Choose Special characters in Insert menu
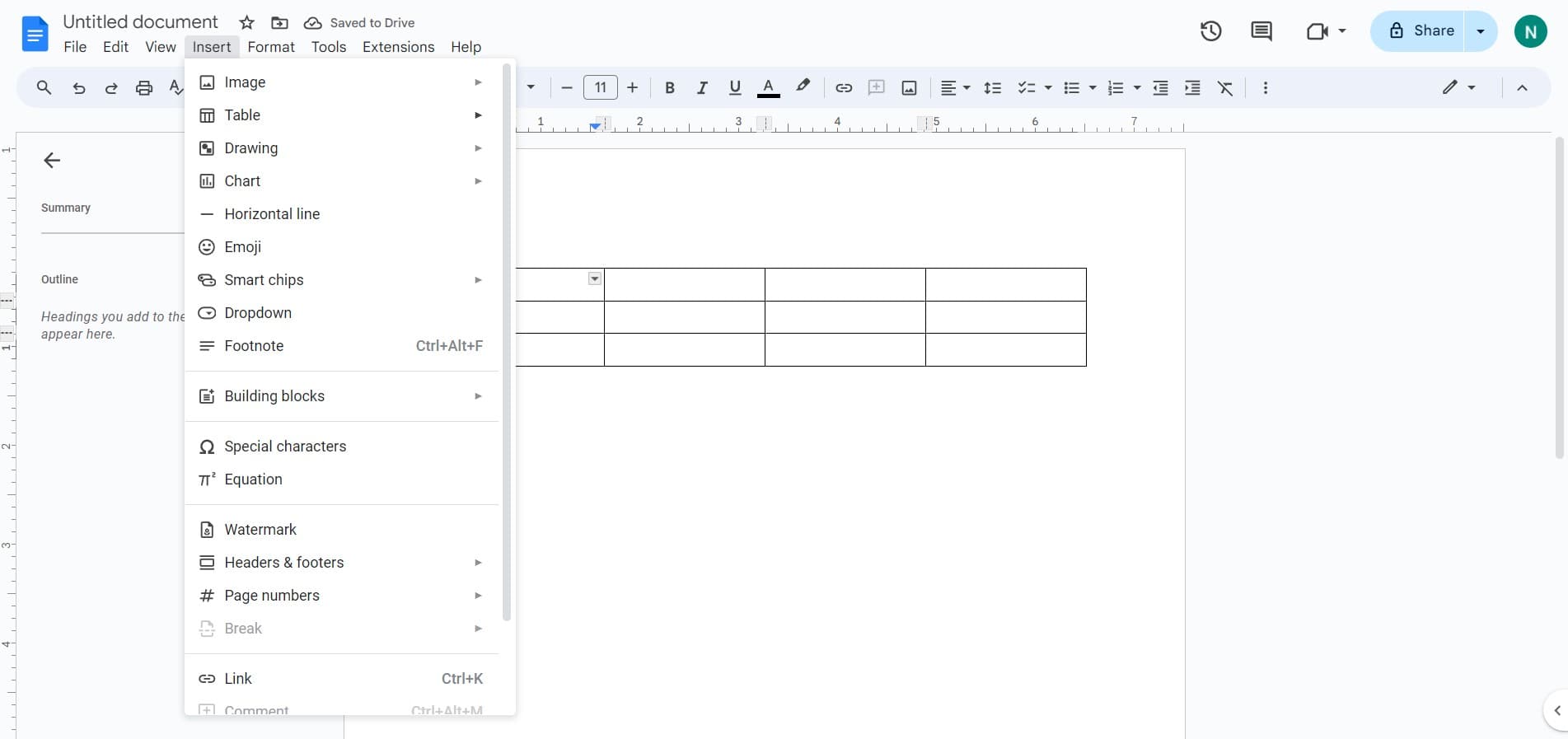1568x739 pixels. pos(285,447)
